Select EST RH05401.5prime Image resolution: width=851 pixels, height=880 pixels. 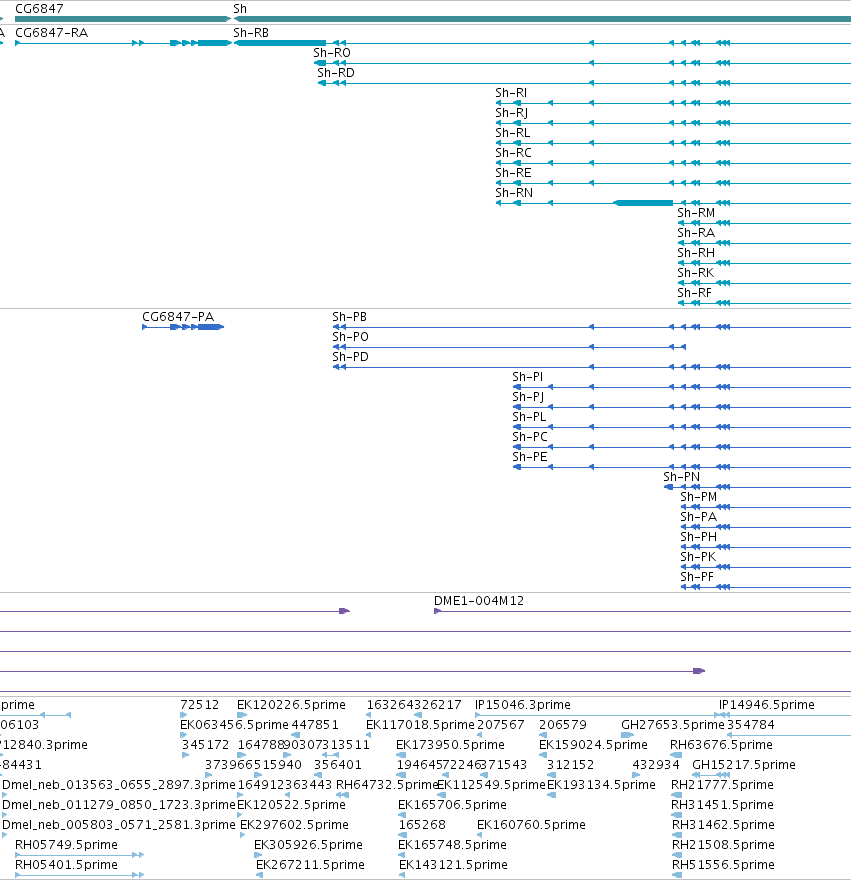pos(66,865)
